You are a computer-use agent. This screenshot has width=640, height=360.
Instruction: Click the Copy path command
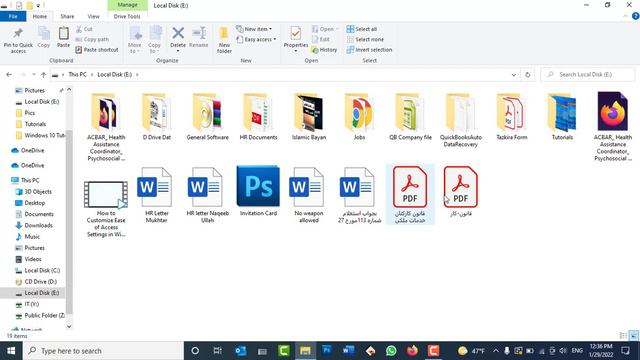[92, 39]
